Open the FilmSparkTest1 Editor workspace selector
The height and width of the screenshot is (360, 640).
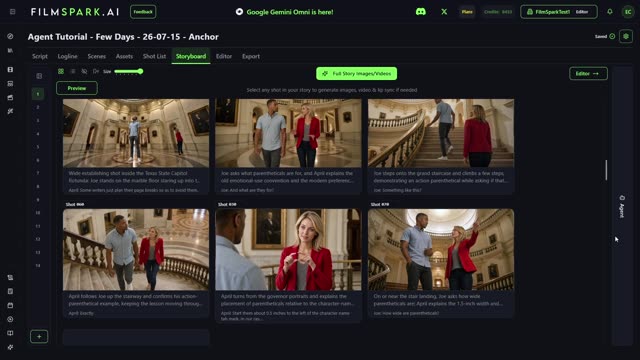tap(559, 12)
